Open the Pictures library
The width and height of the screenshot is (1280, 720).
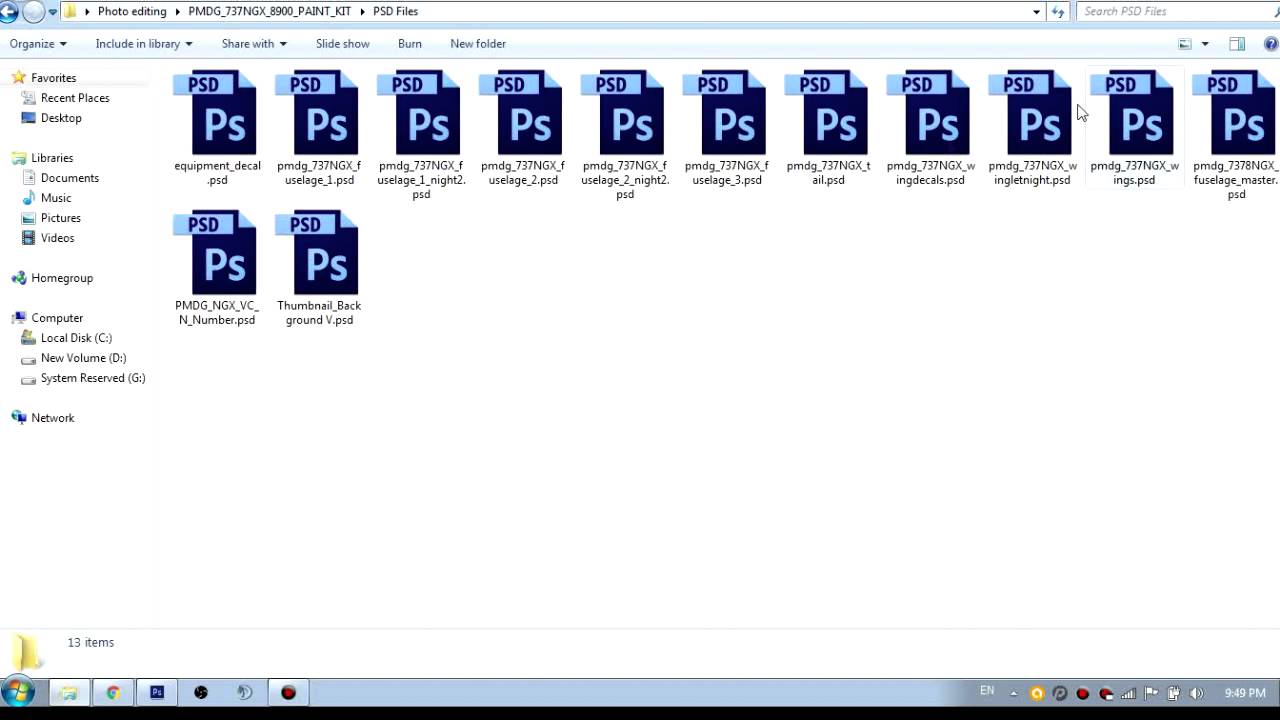61,218
